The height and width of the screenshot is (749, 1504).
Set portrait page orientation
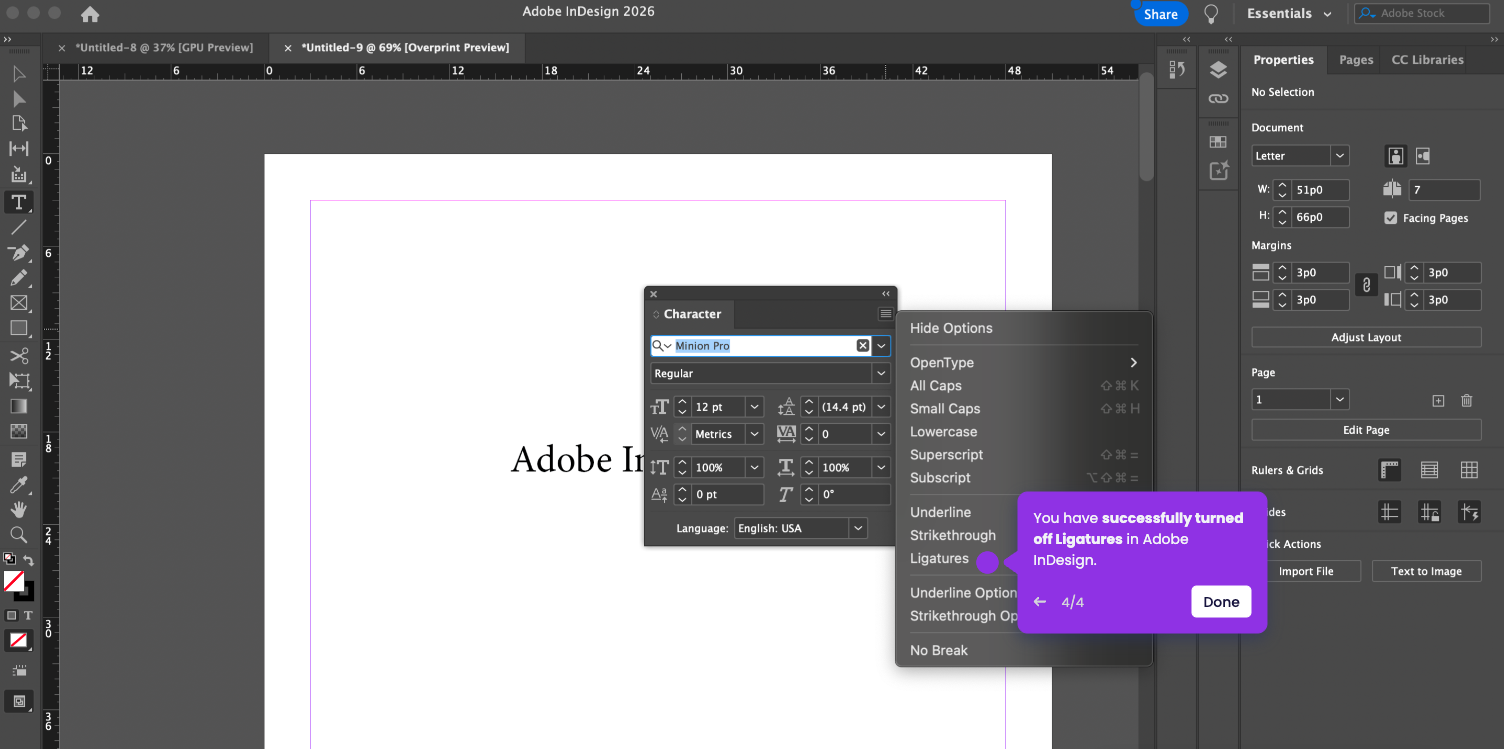[x=1396, y=156]
